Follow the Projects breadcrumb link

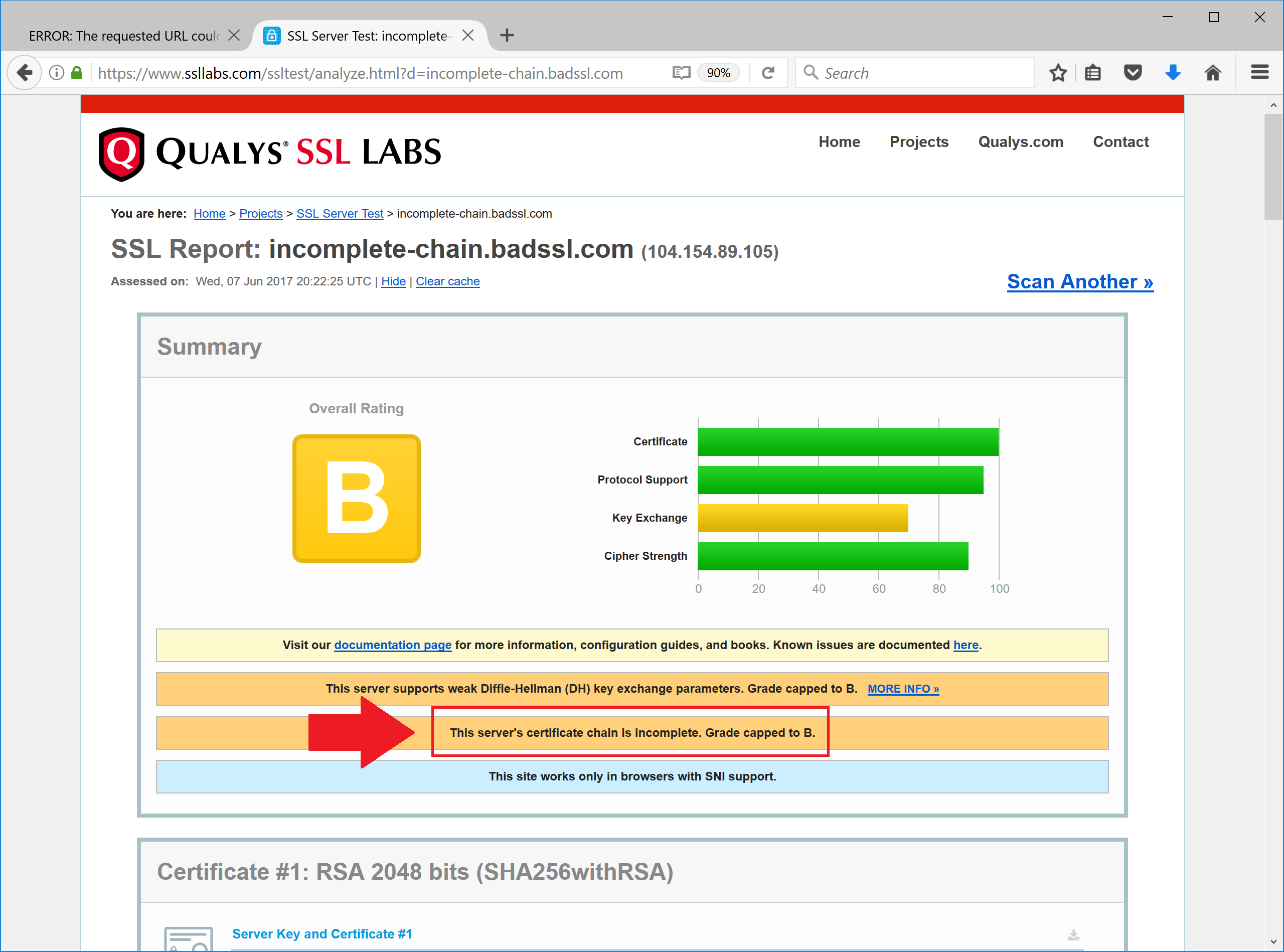(260, 214)
